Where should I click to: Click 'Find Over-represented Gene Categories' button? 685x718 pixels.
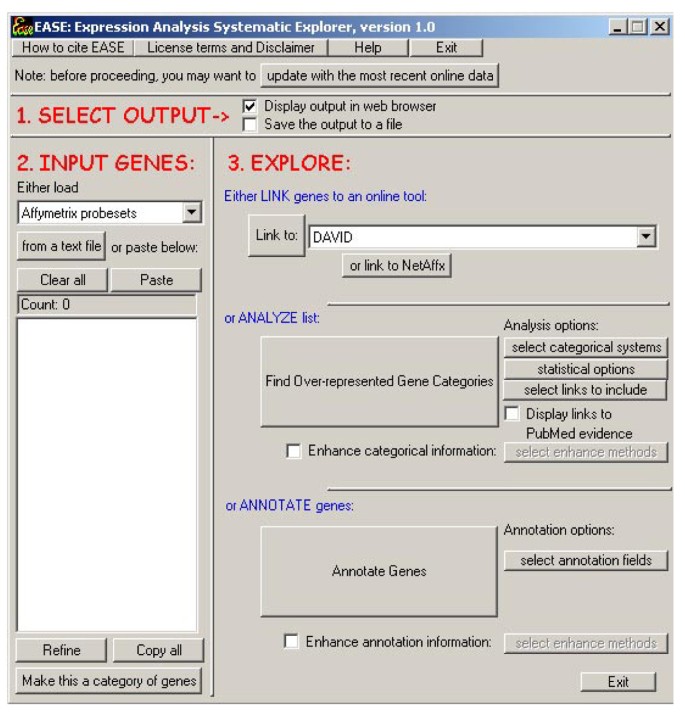point(379,381)
